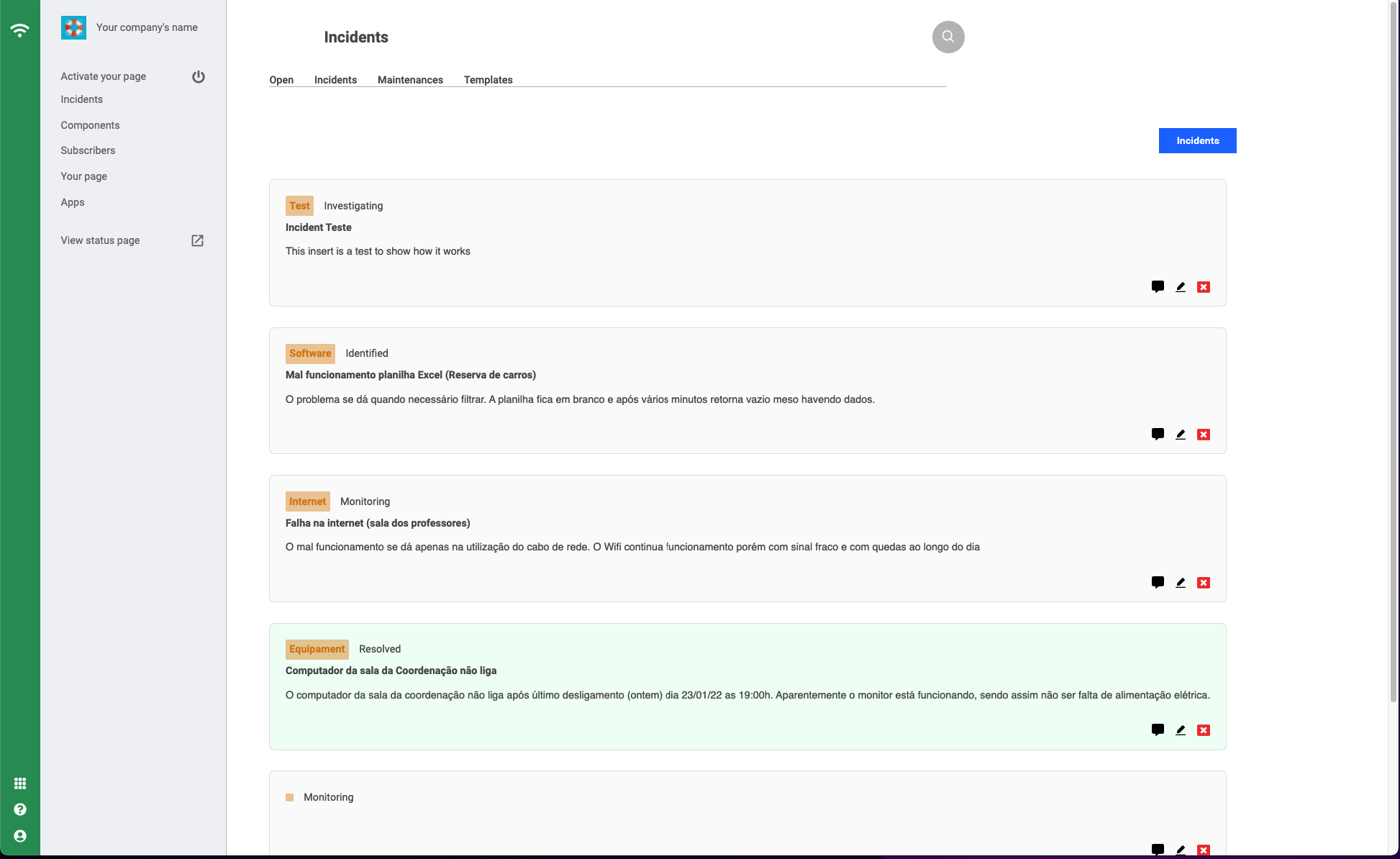
Task: Edit the Excel planilha incident
Action: (x=1181, y=434)
